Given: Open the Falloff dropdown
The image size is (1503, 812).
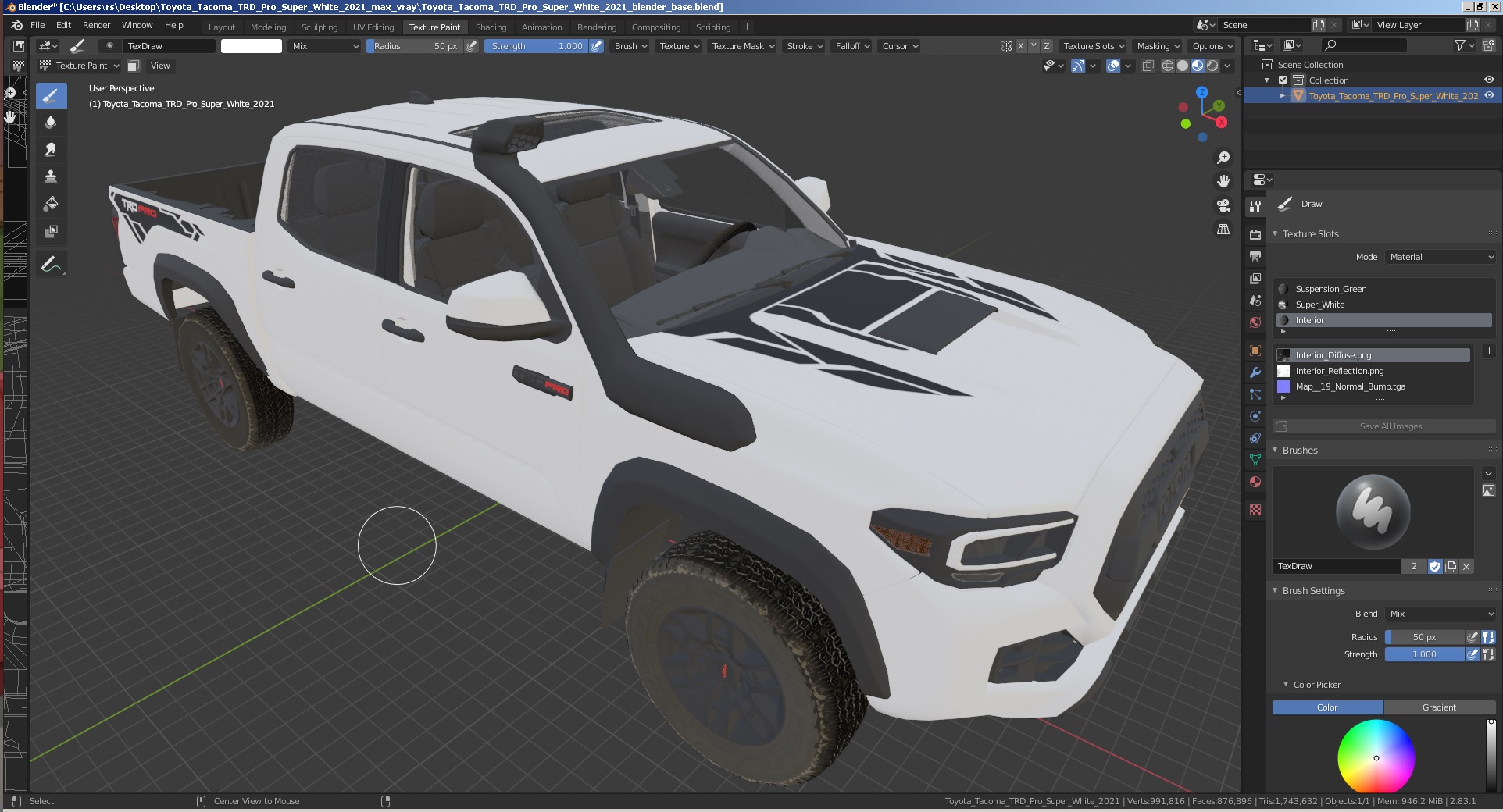Looking at the screenshot, I should pyautogui.click(x=852, y=46).
